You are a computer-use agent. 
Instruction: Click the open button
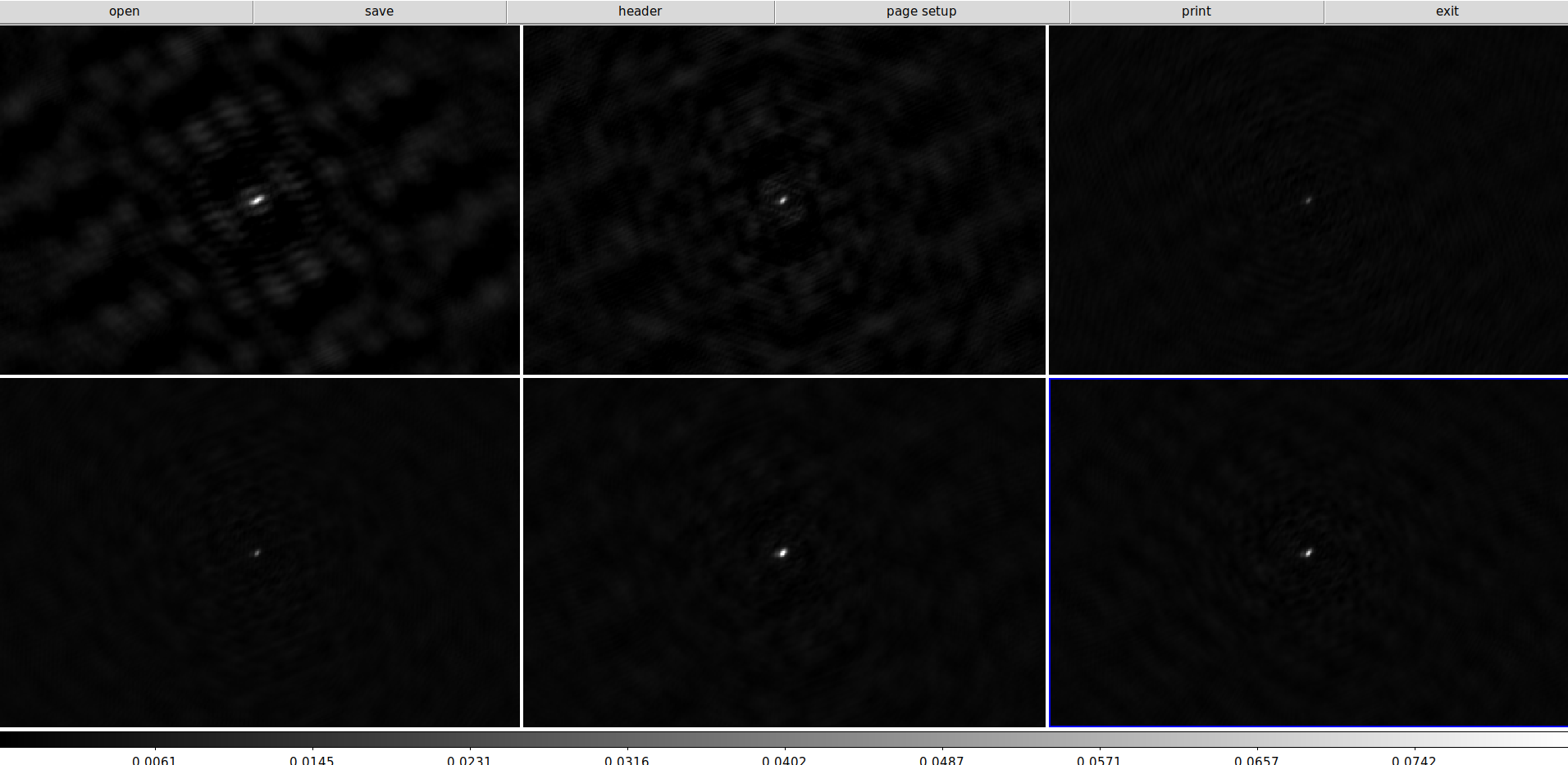125,11
